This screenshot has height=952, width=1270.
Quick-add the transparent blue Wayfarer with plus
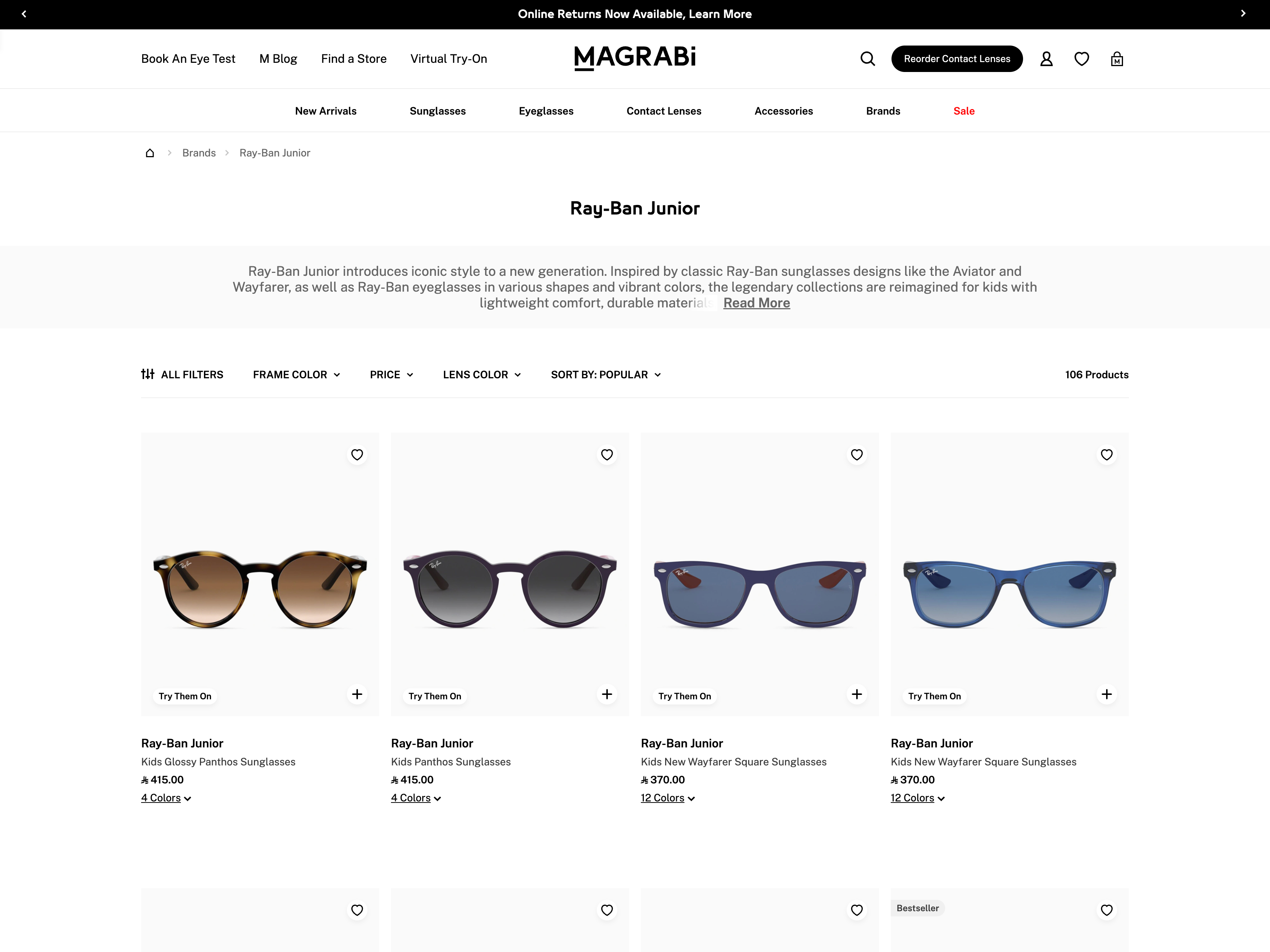click(1106, 694)
